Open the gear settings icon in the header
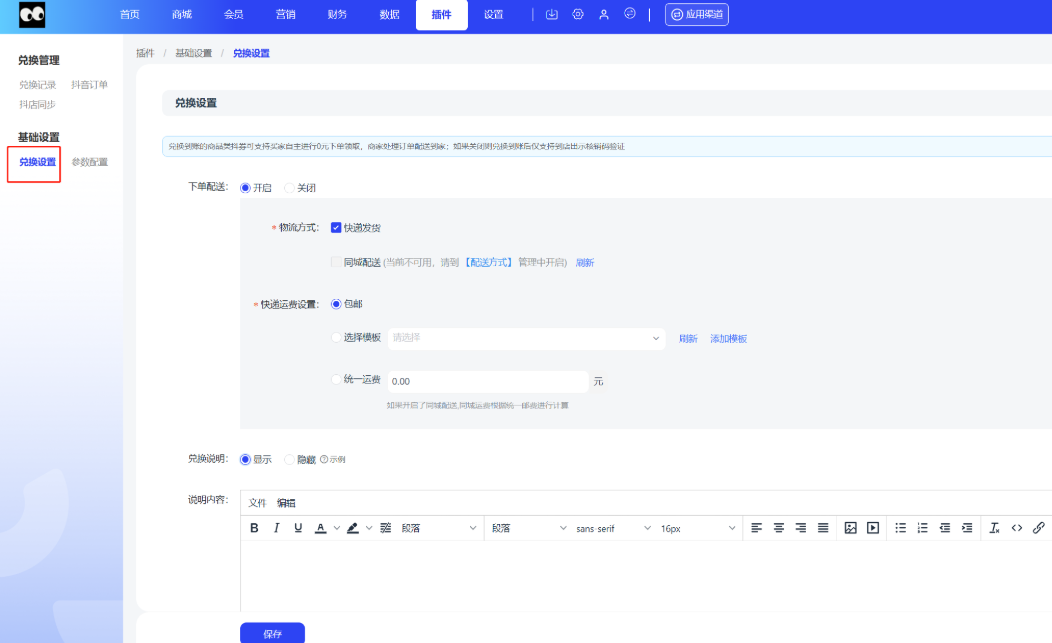The height and width of the screenshot is (643, 1052). pos(578,15)
